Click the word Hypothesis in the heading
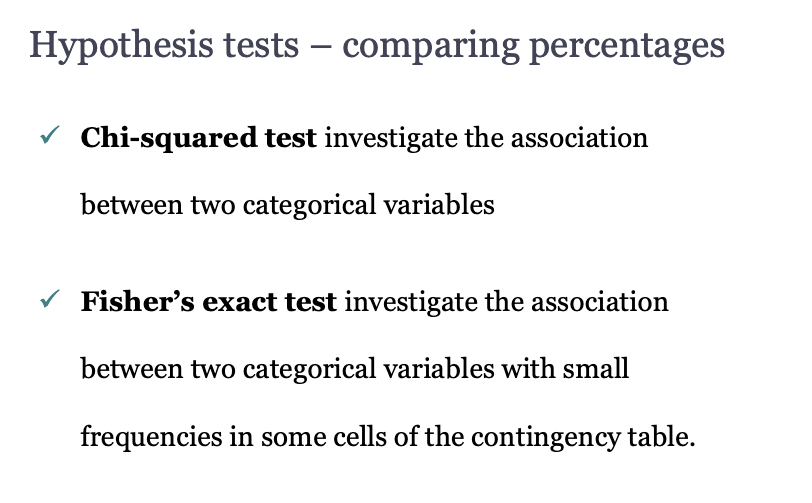 click(121, 47)
